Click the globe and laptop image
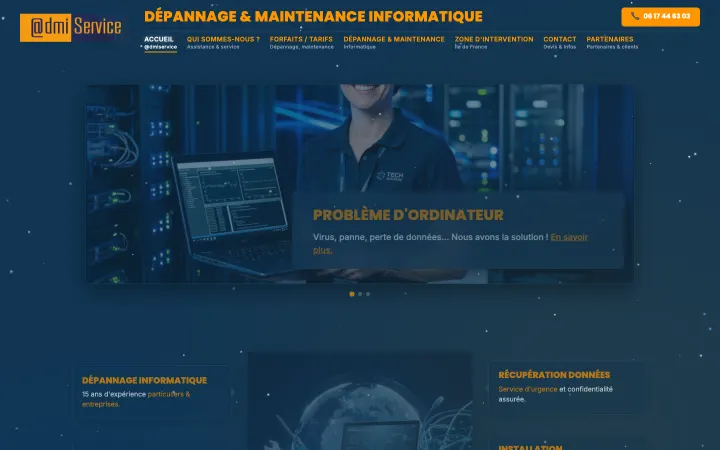This screenshot has width=720, height=450. coord(360,401)
